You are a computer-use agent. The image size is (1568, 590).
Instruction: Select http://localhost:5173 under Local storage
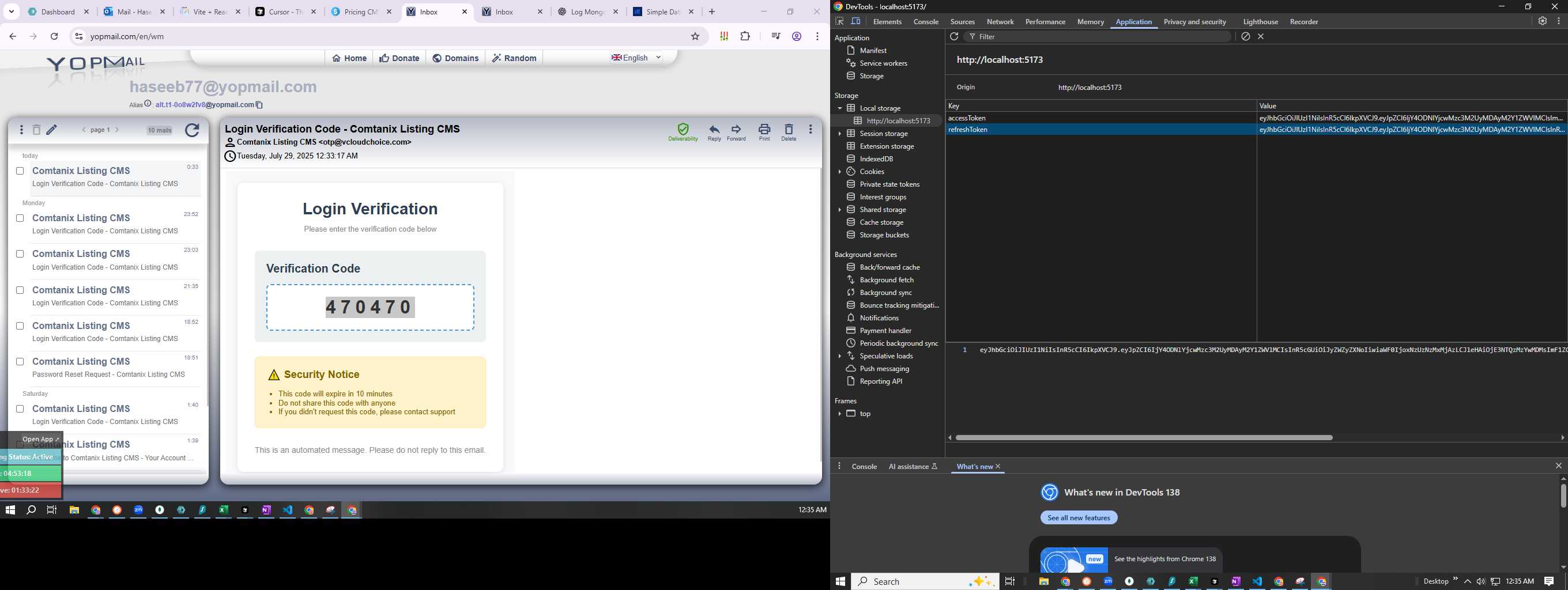[899, 121]
